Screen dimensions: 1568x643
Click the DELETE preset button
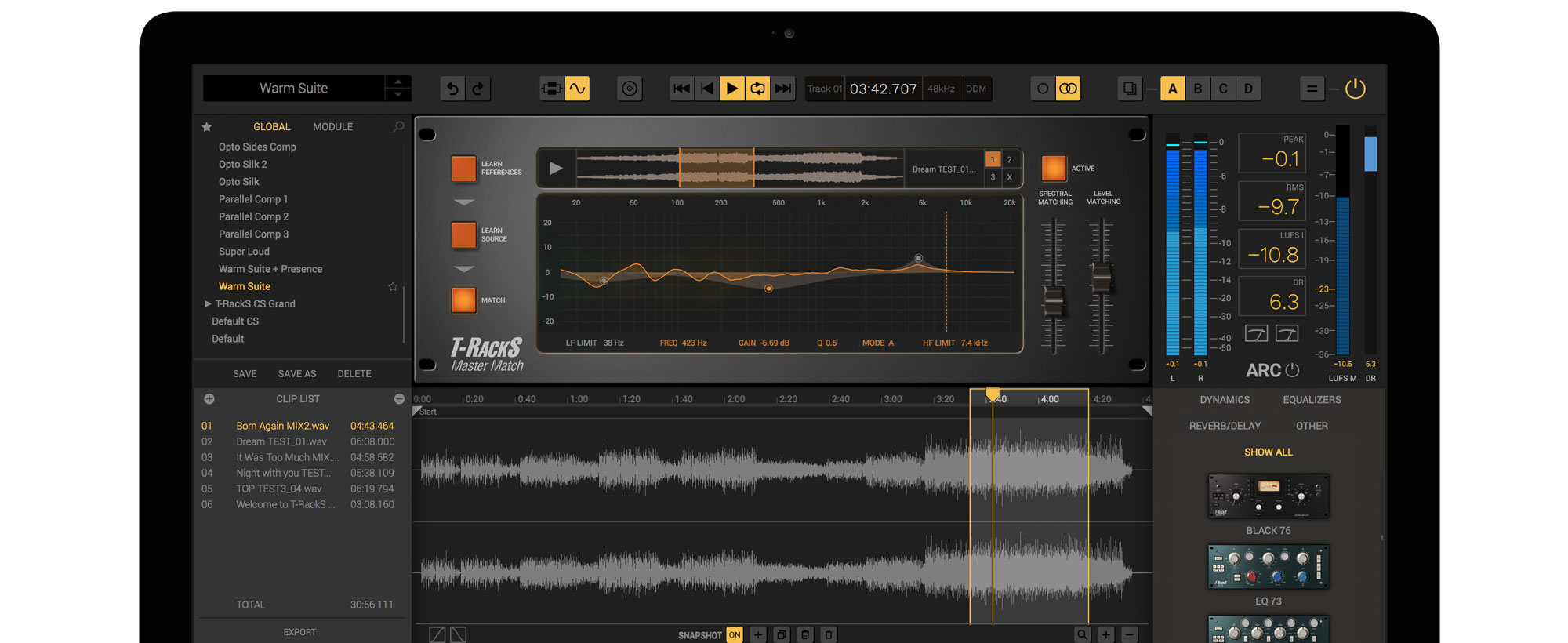(x=354, y=374)
